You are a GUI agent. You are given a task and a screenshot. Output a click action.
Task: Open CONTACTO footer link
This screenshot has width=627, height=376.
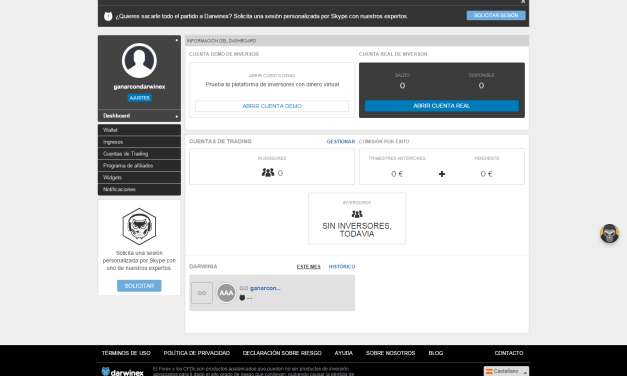(509, 353)
